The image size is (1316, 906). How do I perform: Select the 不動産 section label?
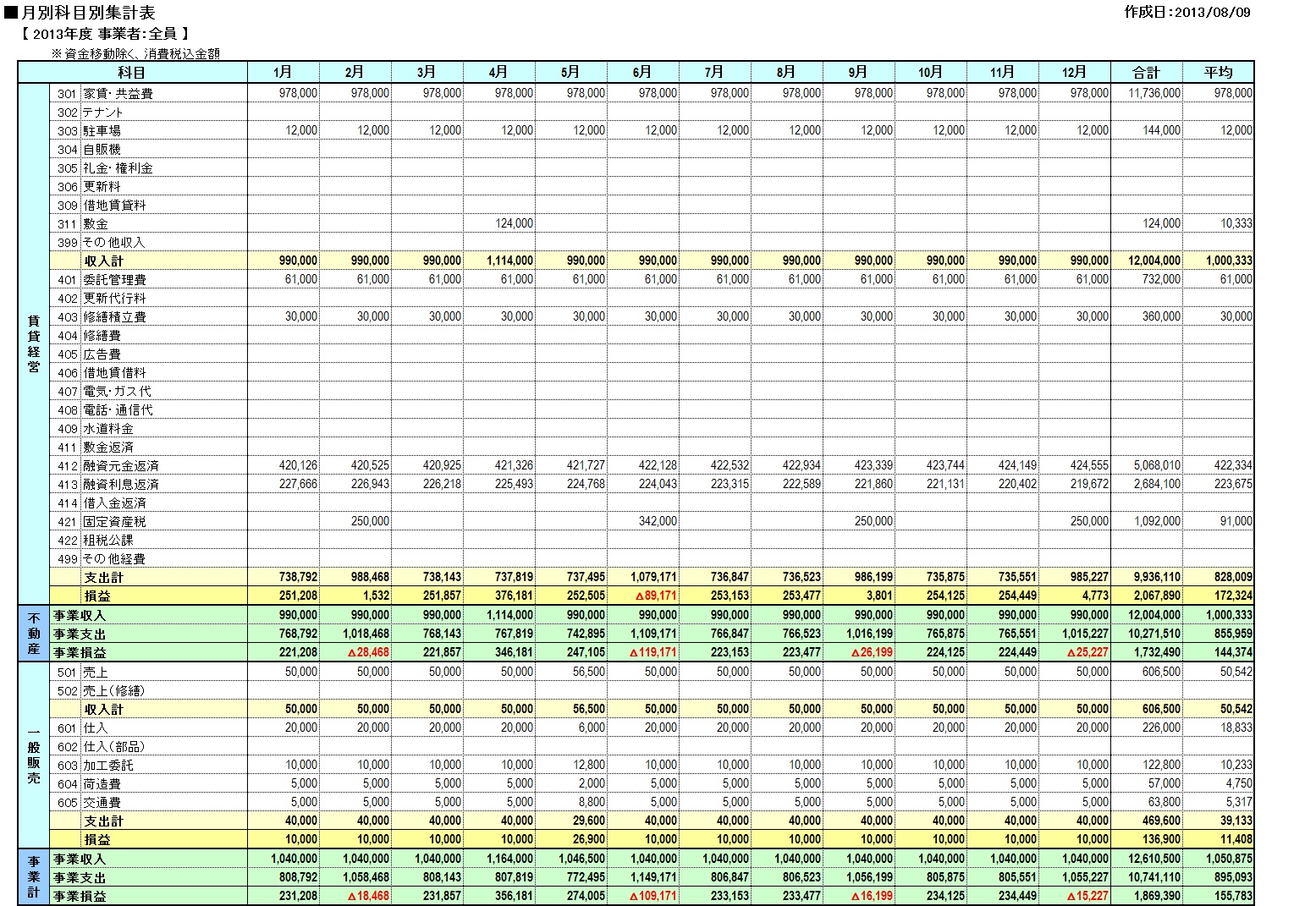coord(34,634)
